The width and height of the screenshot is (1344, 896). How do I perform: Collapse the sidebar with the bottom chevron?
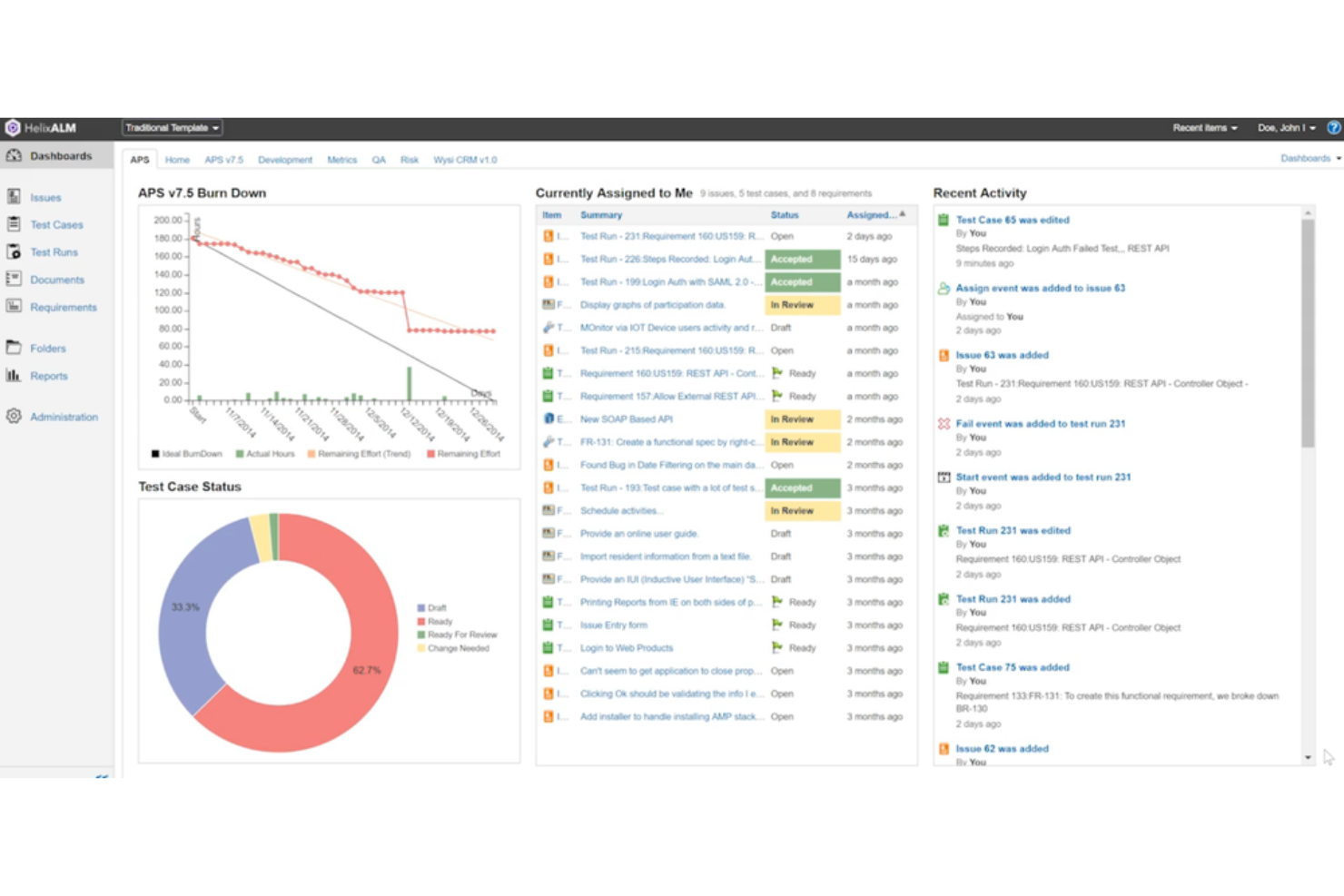pyautogui.click(x=102, y=775)
